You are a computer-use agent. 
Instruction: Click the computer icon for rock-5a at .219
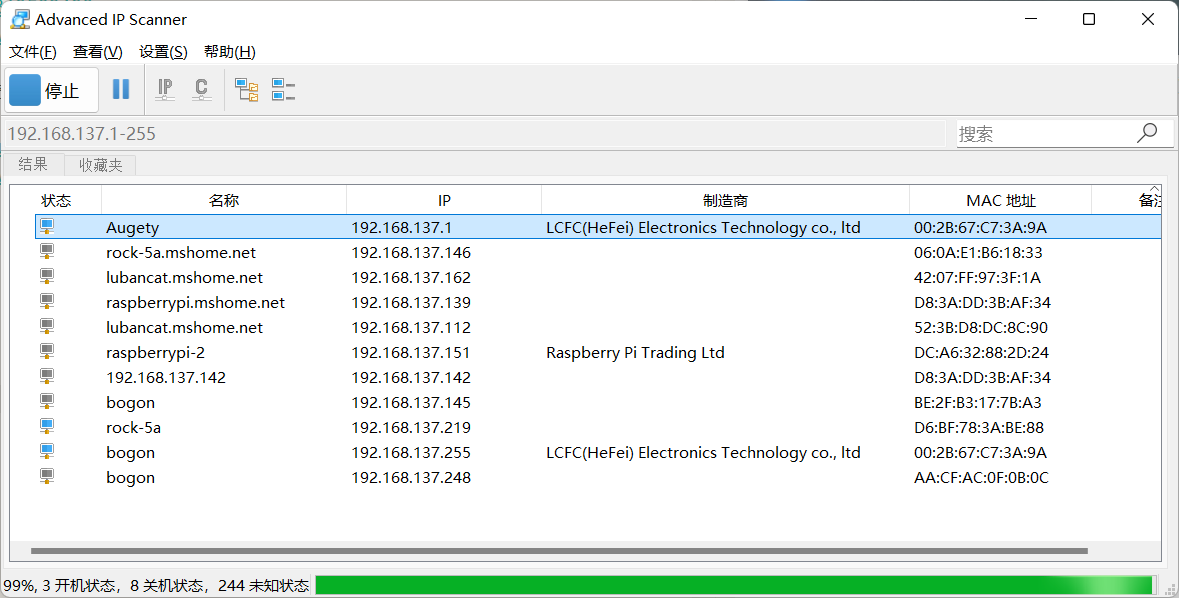[x=47, y=426]
